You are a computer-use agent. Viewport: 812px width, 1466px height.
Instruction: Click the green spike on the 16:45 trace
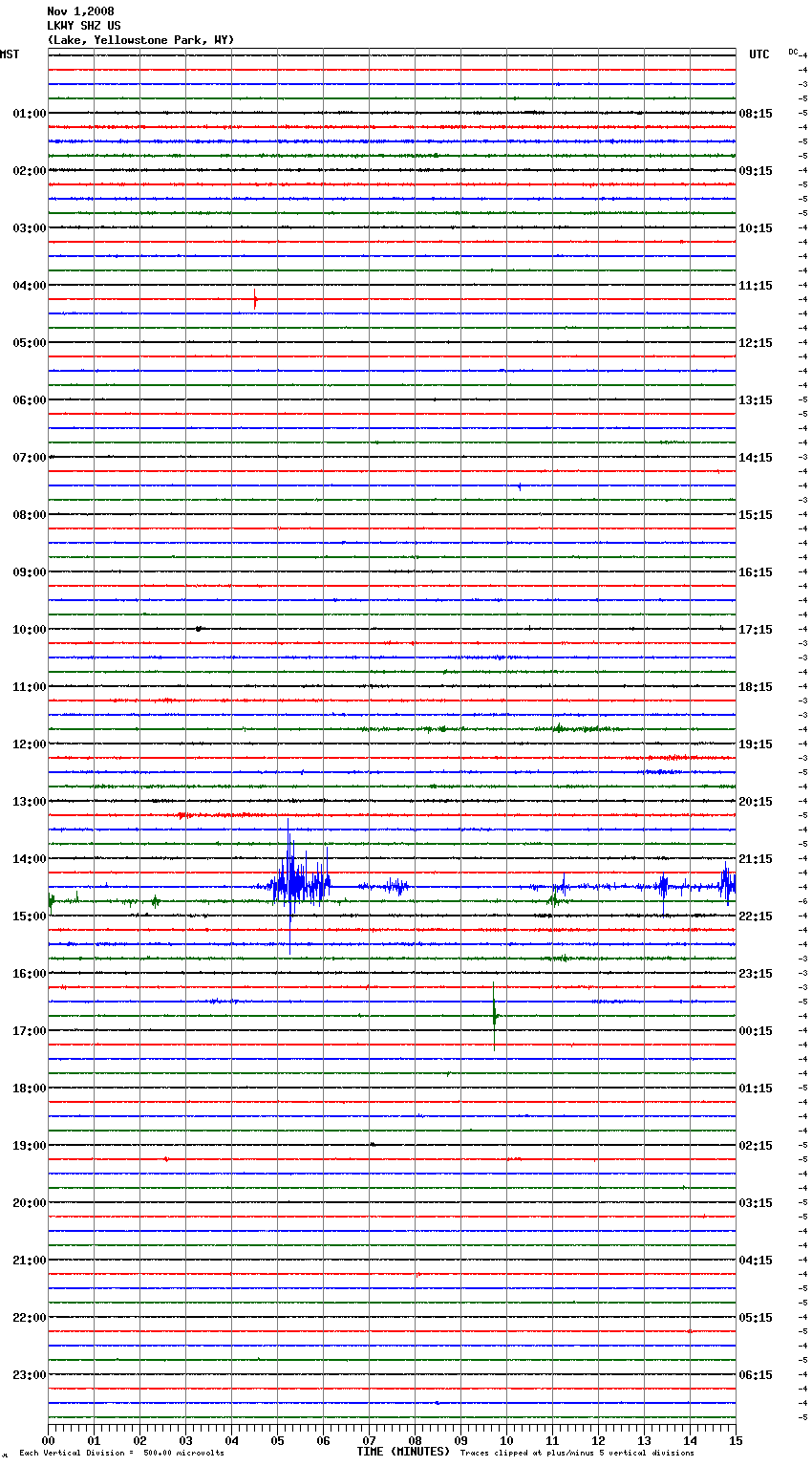[494, 1016]
